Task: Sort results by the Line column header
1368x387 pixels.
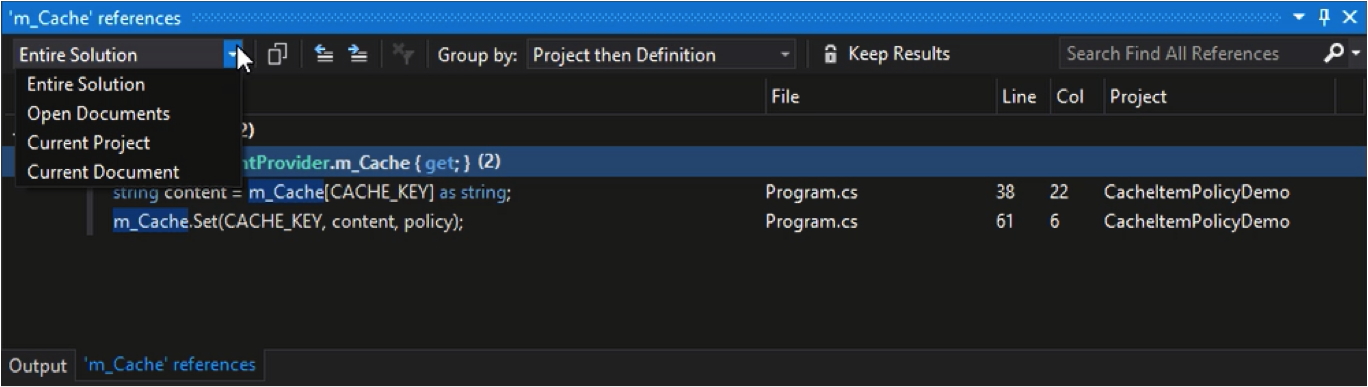Action: coord(1019,97)
